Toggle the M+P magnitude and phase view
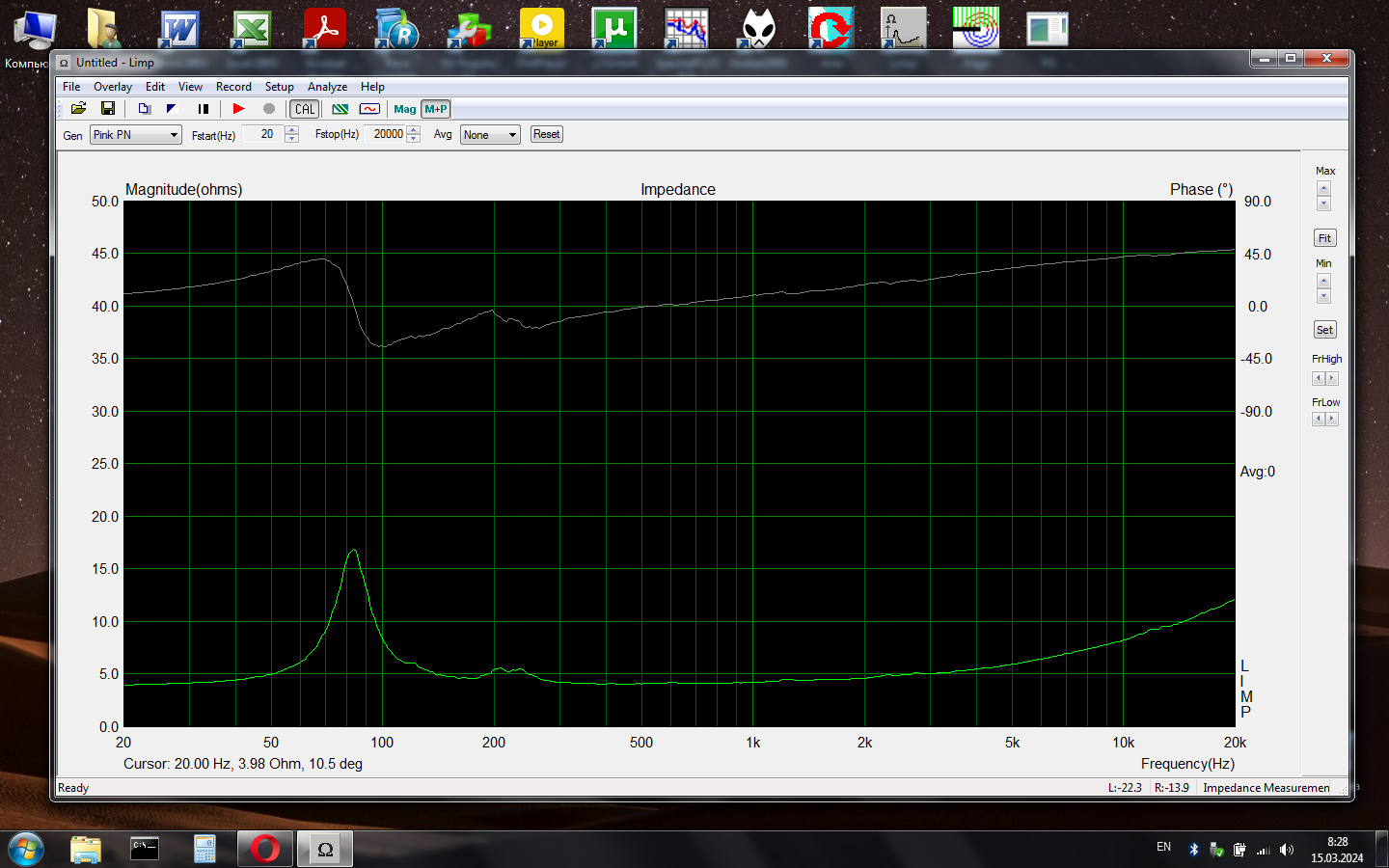This screenshot has width=1389, height=868. tap(436, 109)
